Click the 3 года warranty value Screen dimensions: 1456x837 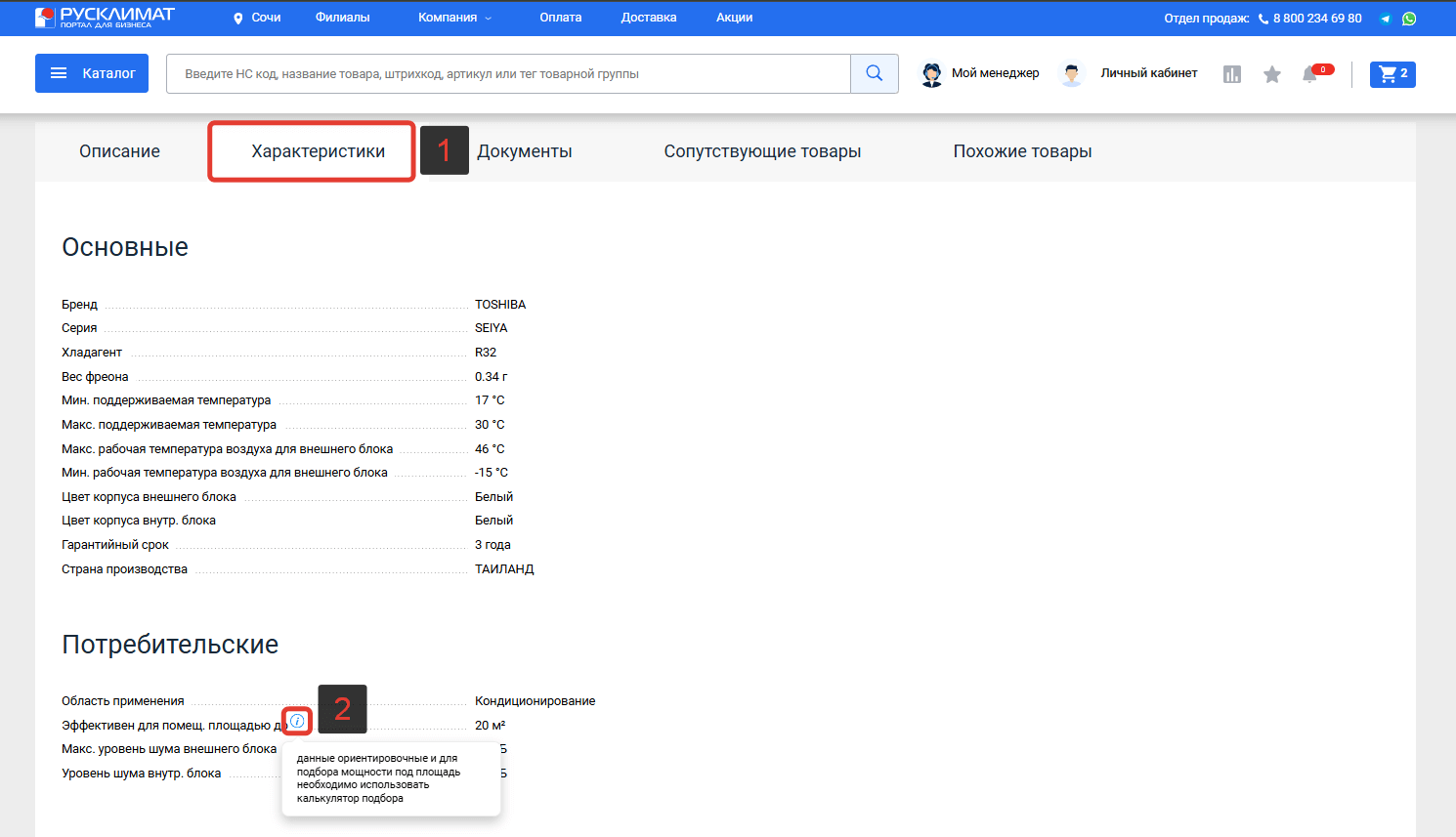pos(492,545)
